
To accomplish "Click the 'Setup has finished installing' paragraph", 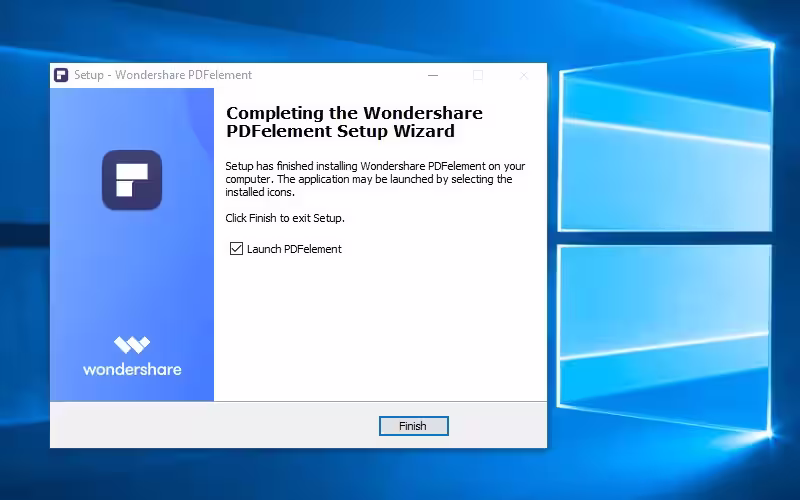I will 375,179.
